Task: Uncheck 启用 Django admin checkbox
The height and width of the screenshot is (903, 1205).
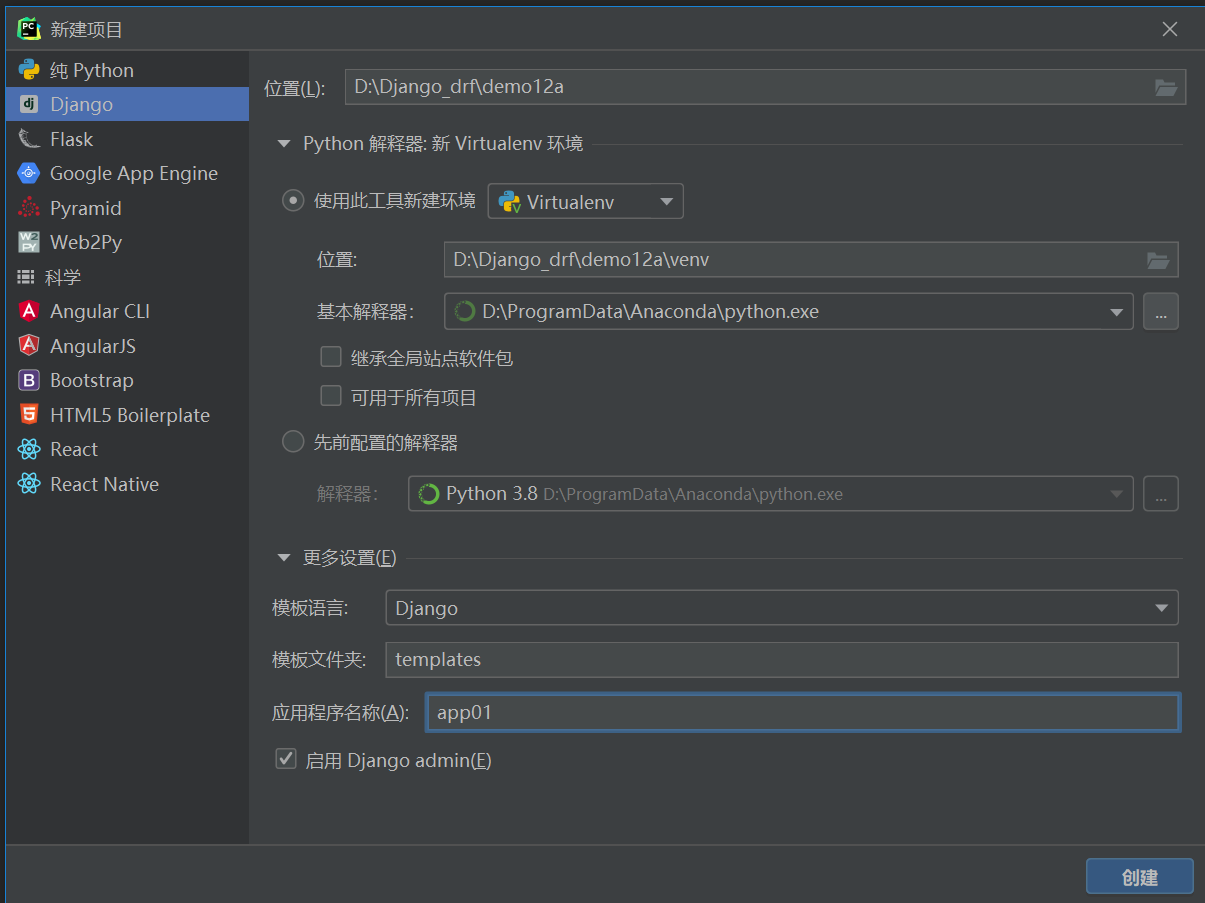Action: coord(286,759)
